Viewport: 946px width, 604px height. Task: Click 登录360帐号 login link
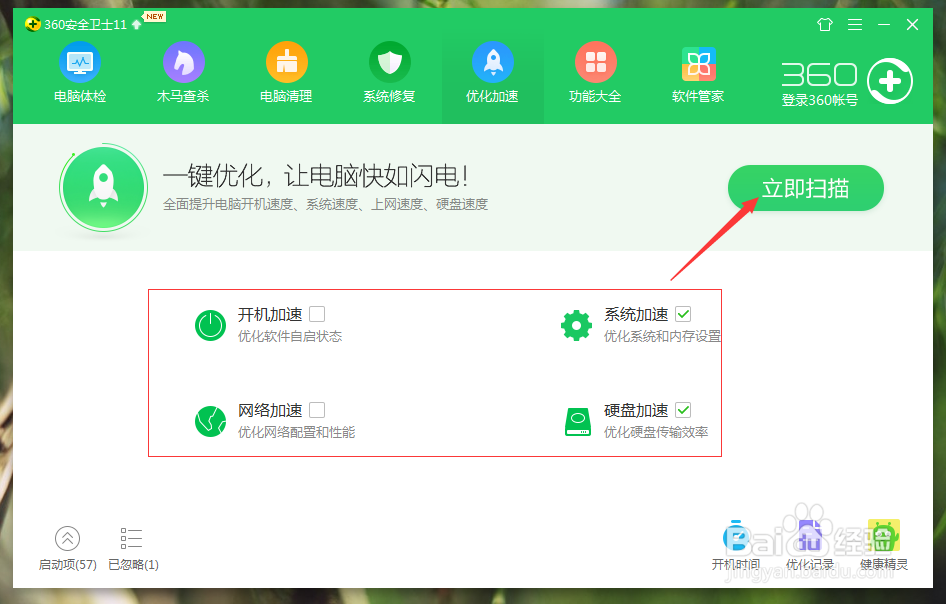point(819,100)
